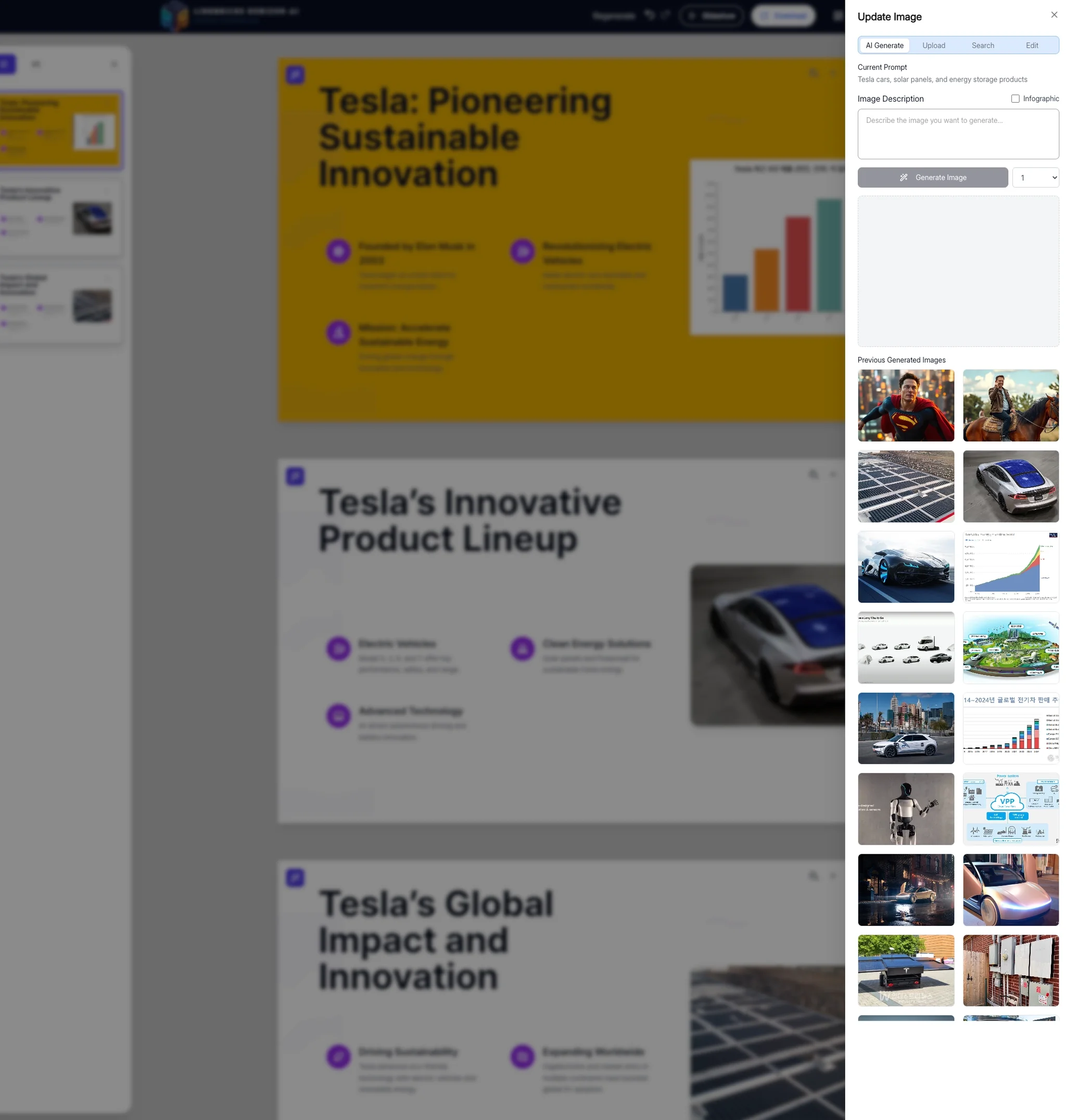Image resolution: width=1066 pixels, height=1120 pixels.
Task: Click the purple edit icon on first slide
Action: point(295,74)
